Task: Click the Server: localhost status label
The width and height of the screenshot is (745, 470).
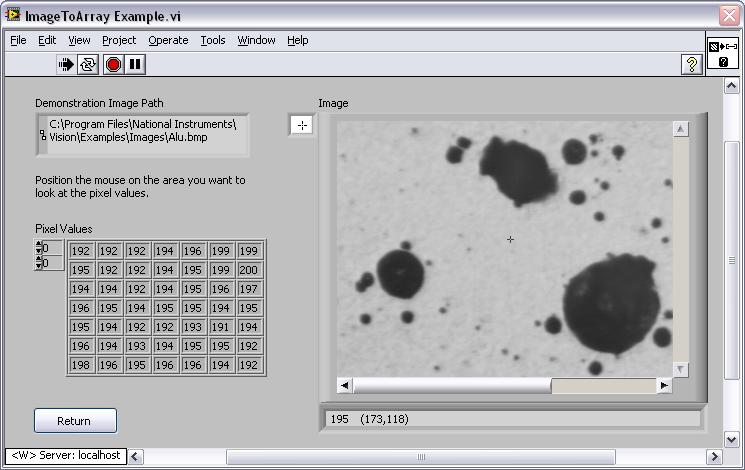Action: tap(65, 456)
